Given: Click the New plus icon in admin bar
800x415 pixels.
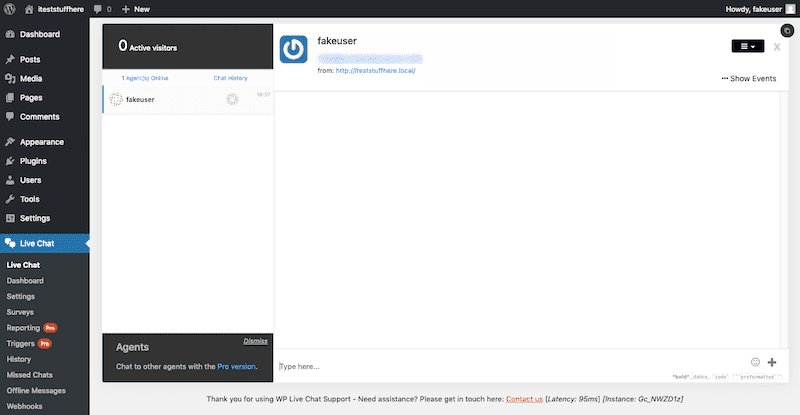Looking at the screenshot, I should (126, 9).
